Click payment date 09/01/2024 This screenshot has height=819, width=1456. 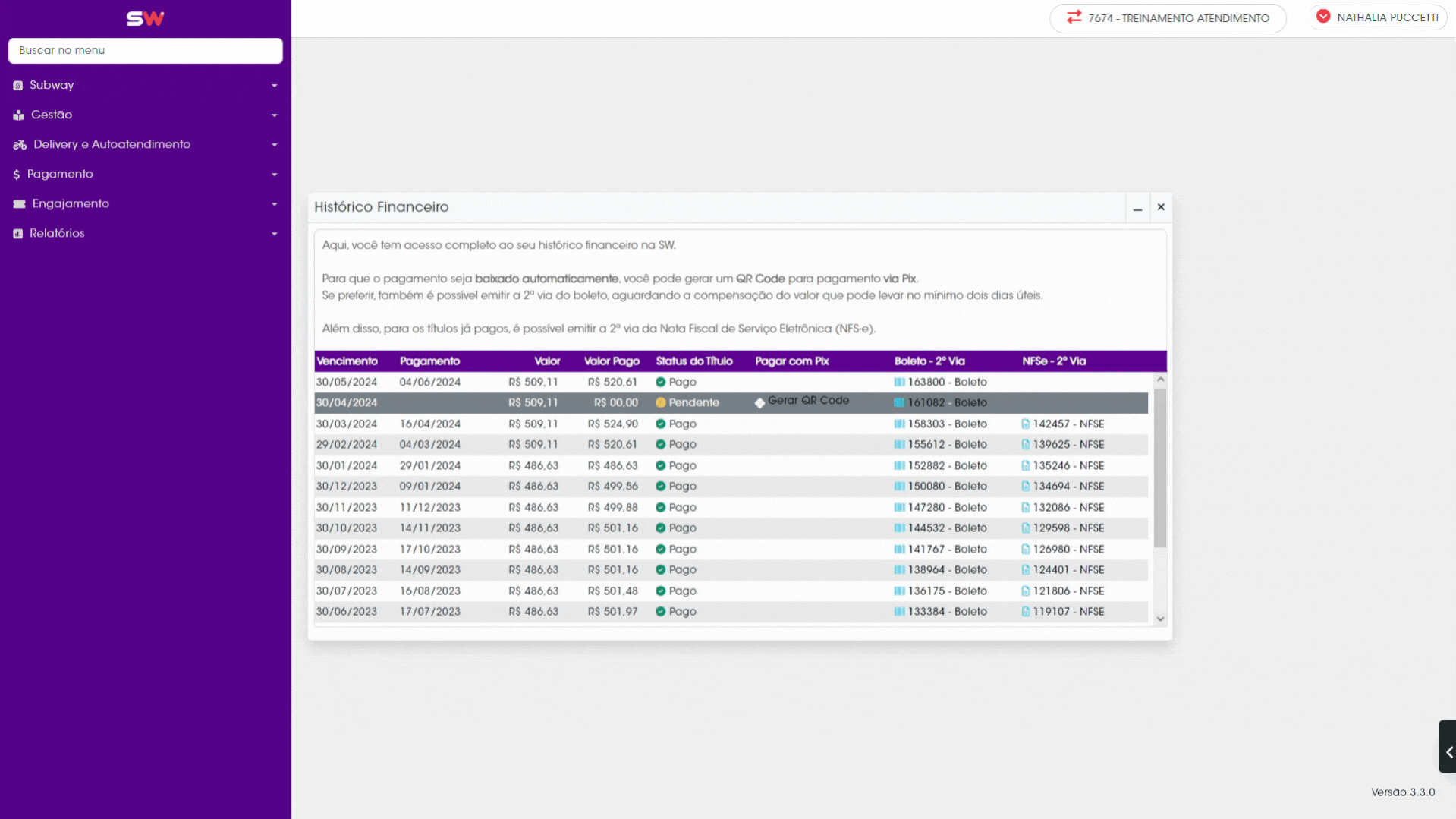click(x=430, y=487)
